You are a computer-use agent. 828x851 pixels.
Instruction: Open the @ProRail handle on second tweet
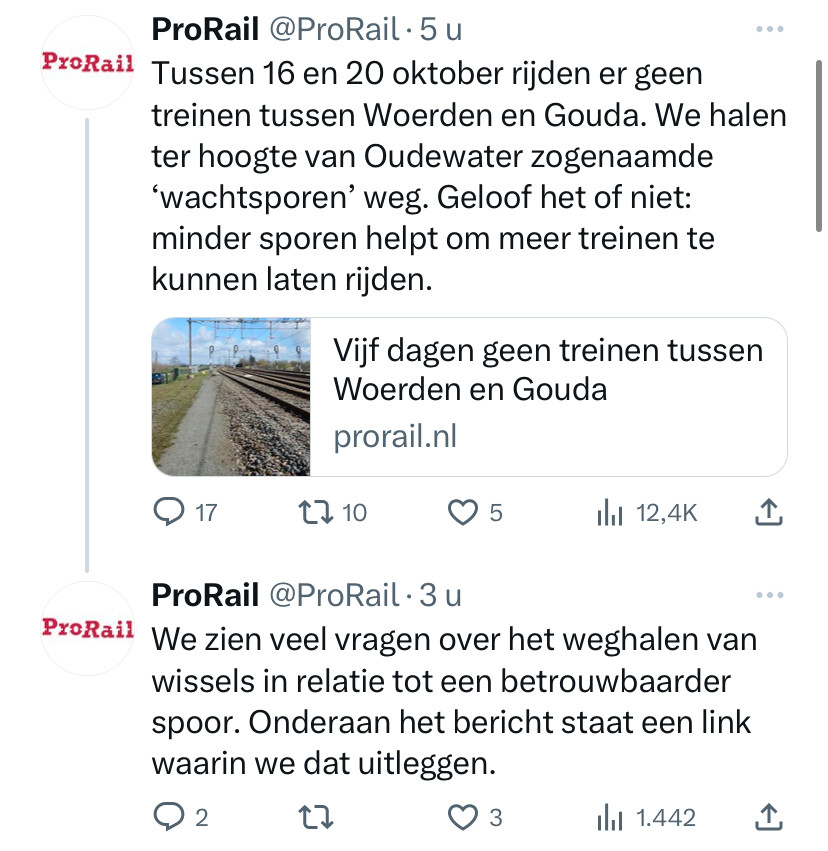click(334, 595)
